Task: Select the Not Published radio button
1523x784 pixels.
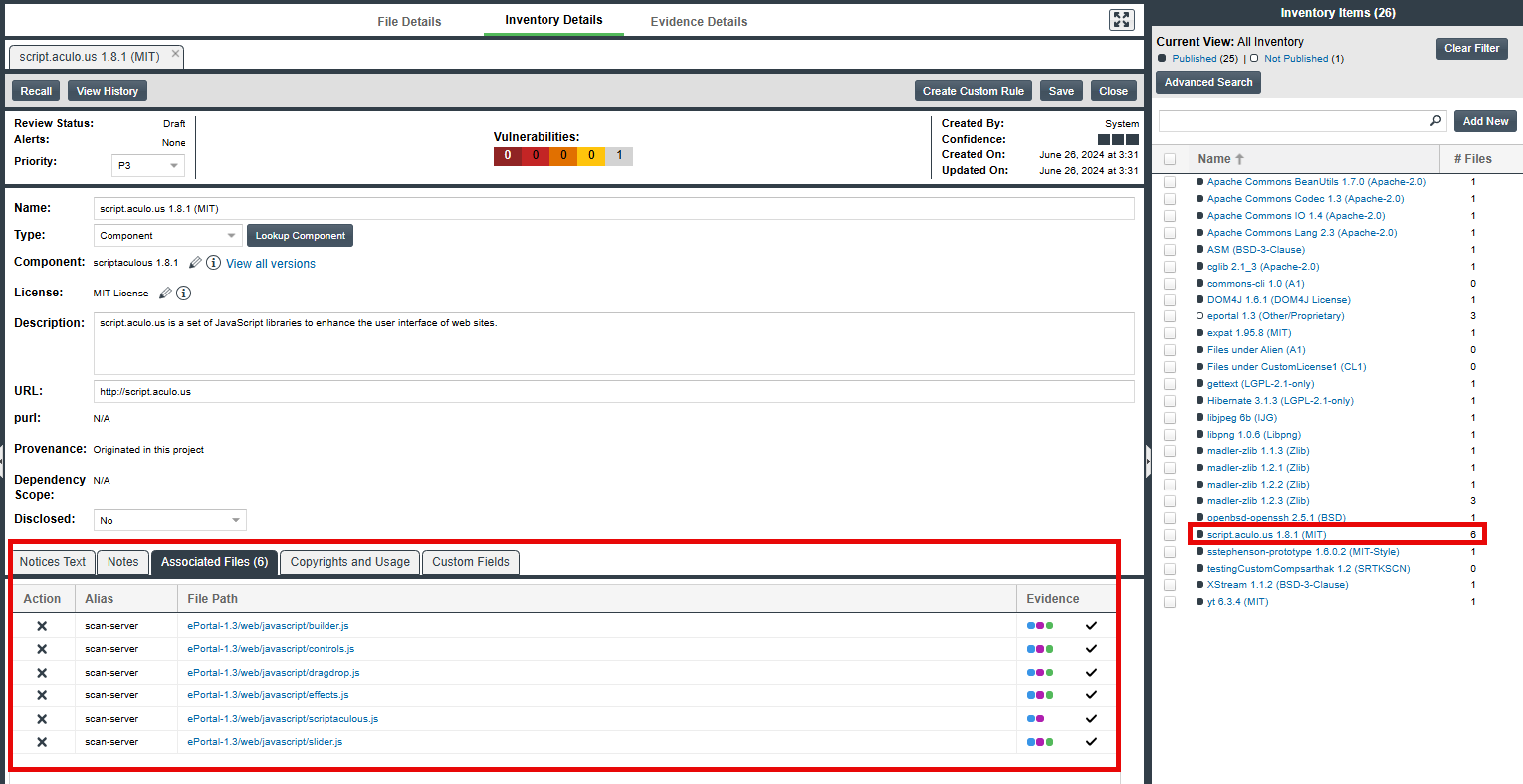Action: coord(1254,59)
